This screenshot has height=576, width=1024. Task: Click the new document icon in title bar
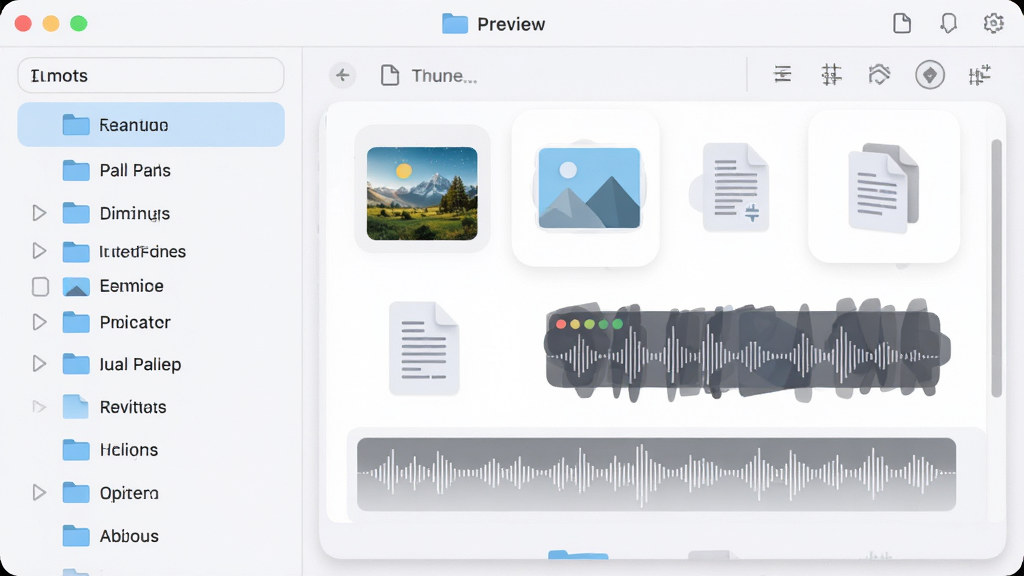(x=902, y=24)
